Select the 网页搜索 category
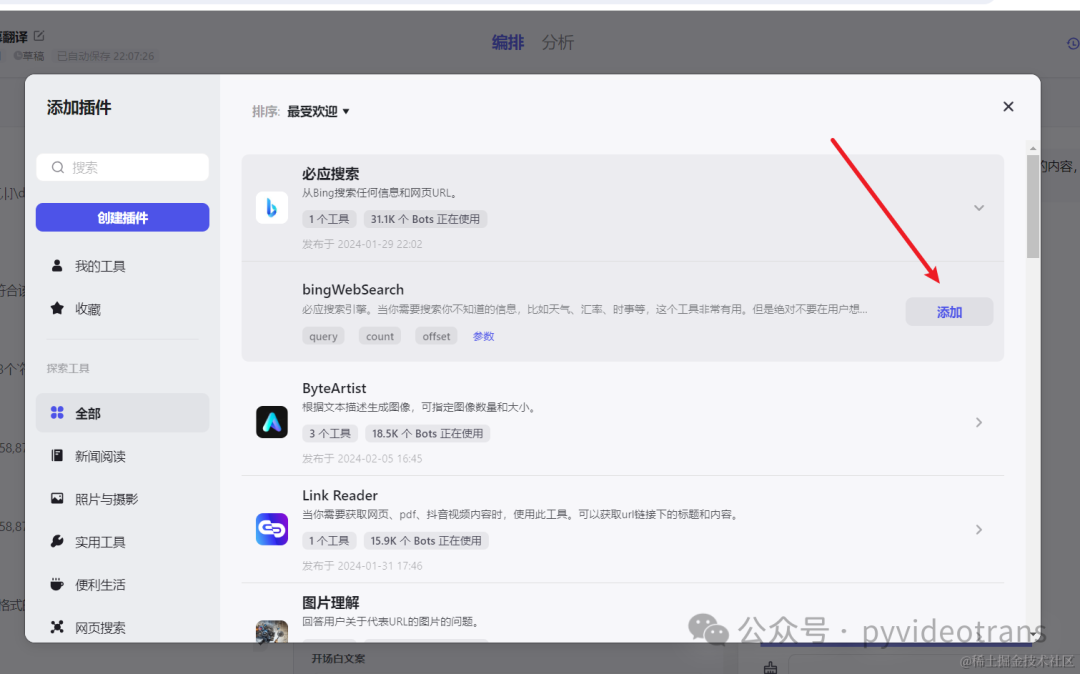Viewport: 1080px width, 674px height. click(x=123, y=627)
